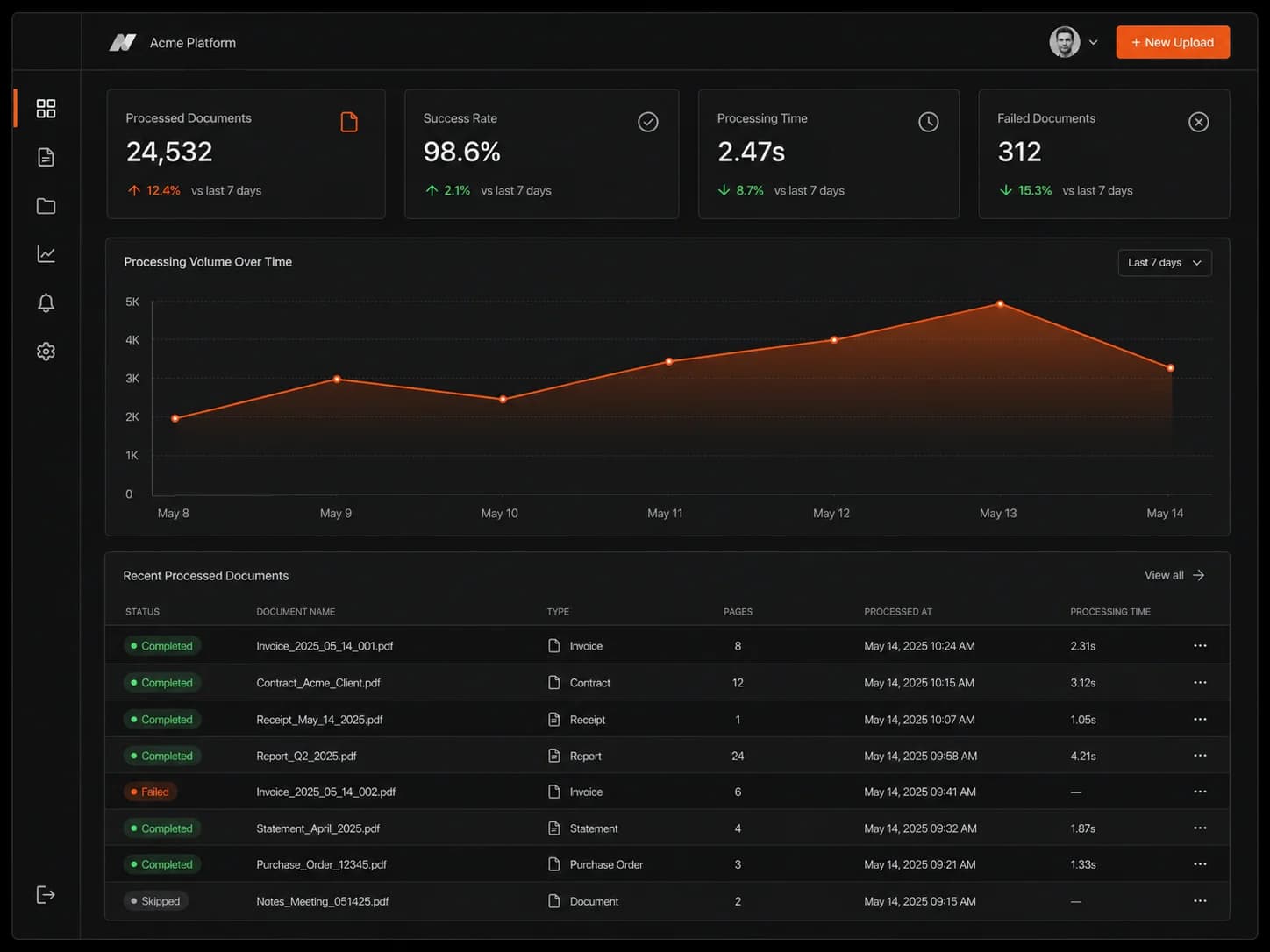Select the Skipped status pill on Notes_Meeting_051425.pdf

pyautogui.click(x=155, y=900)
